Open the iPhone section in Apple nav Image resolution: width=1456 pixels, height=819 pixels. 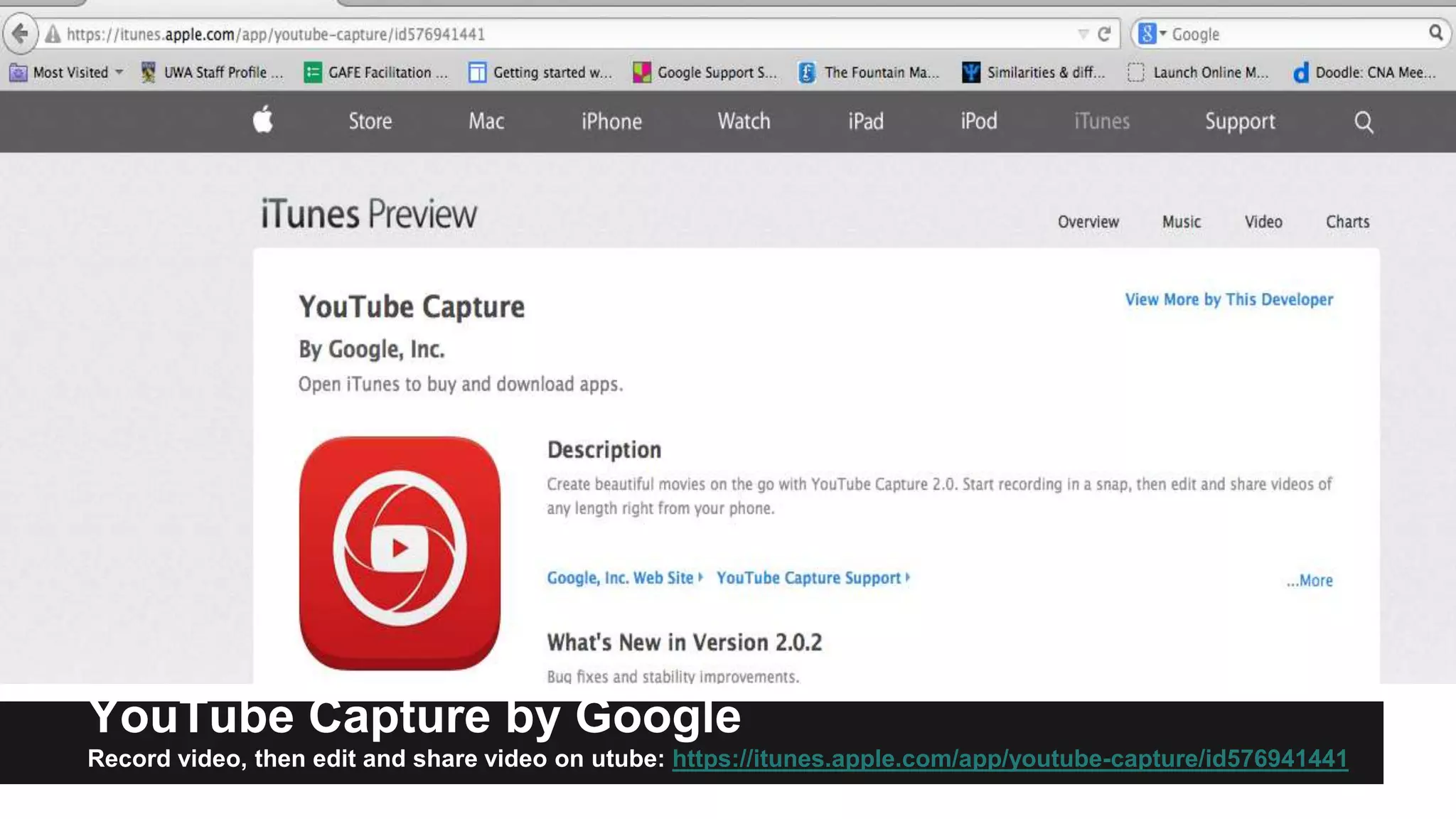611,122
